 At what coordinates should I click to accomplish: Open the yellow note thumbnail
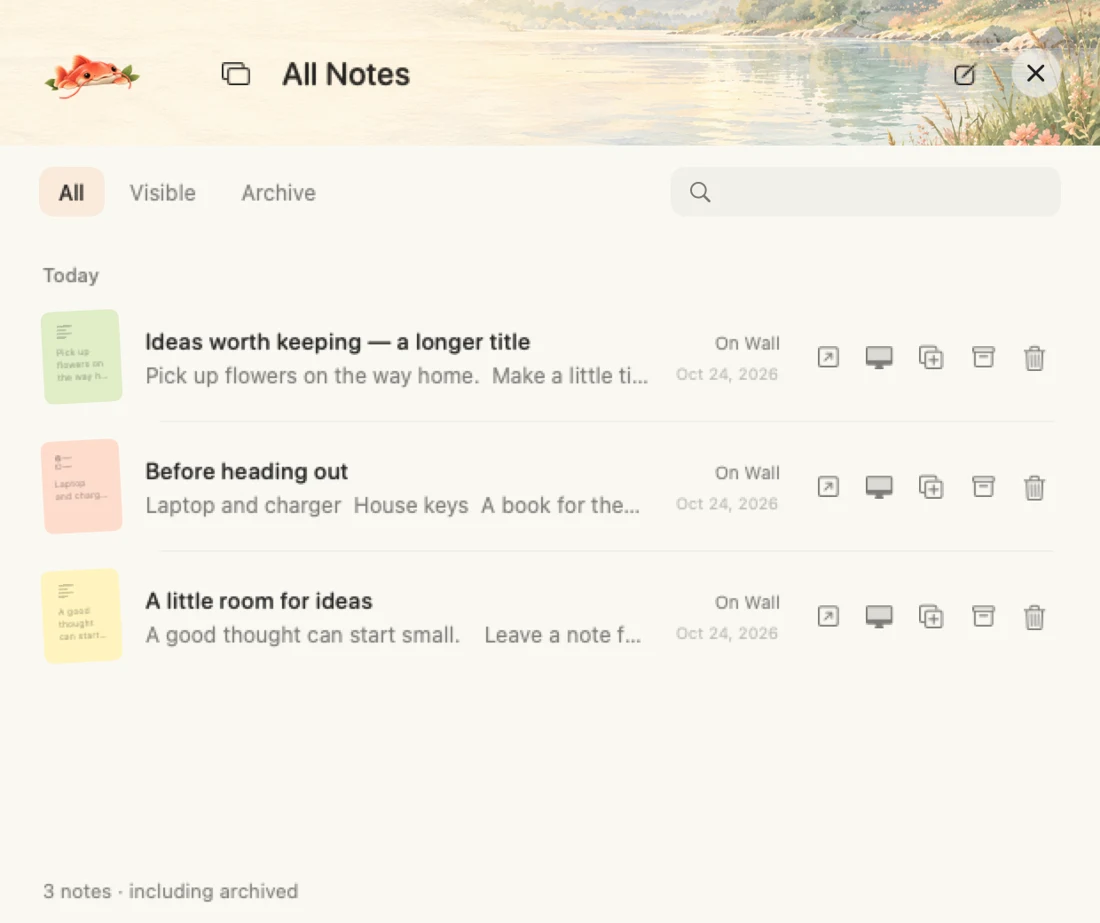point(81,616)
